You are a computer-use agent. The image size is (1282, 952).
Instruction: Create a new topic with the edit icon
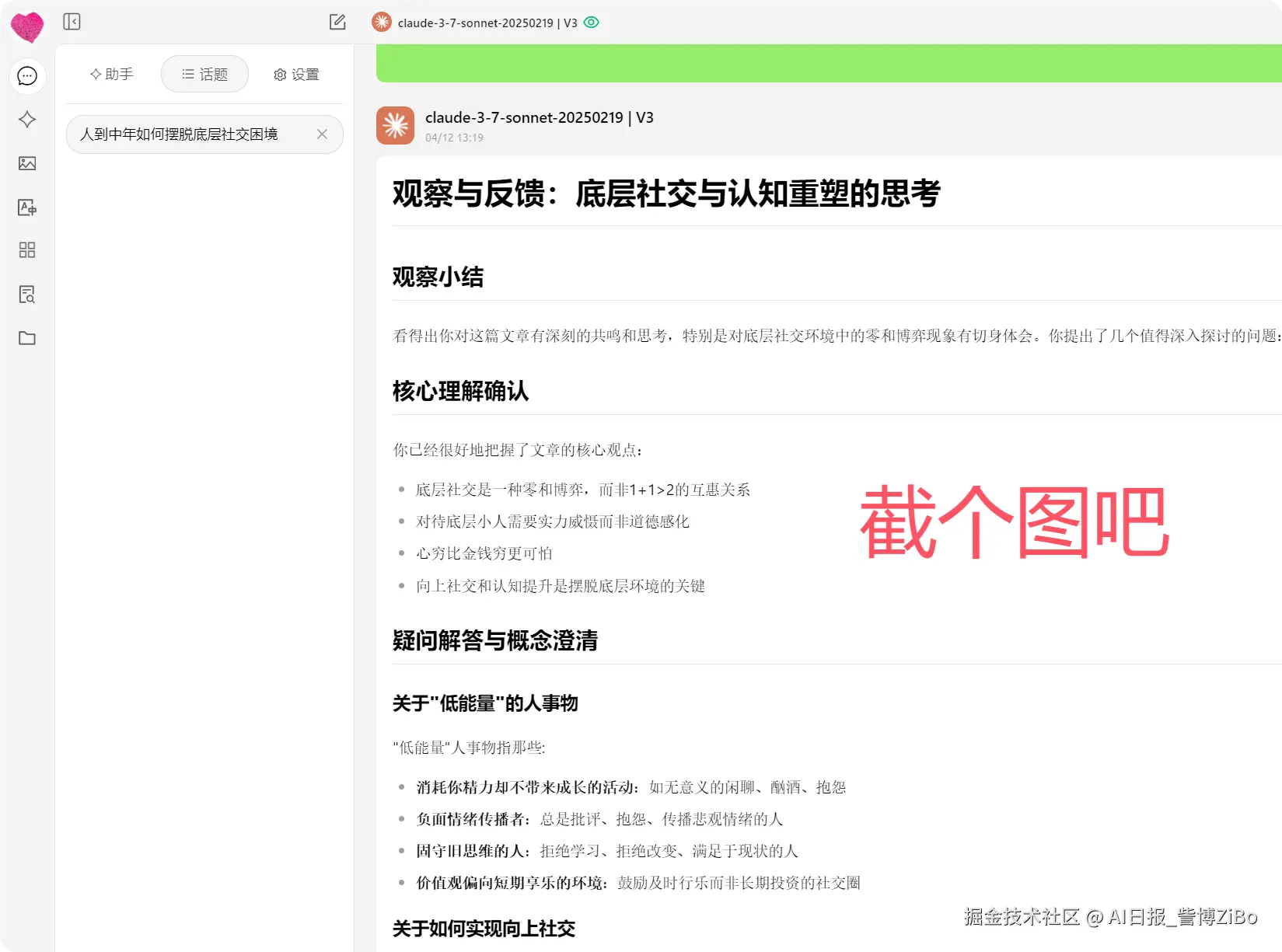point(337,23)
